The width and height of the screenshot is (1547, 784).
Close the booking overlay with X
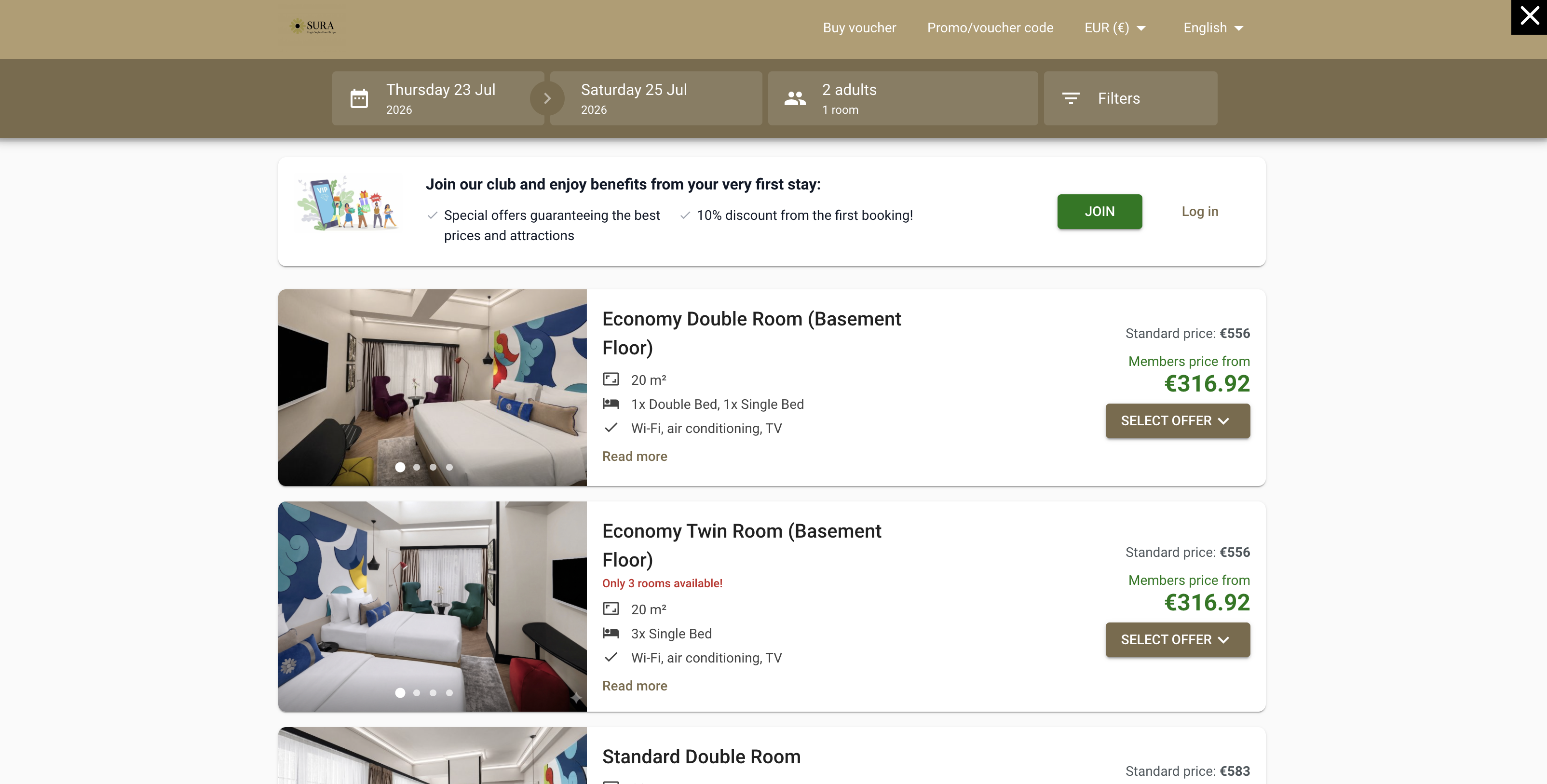1529,17
